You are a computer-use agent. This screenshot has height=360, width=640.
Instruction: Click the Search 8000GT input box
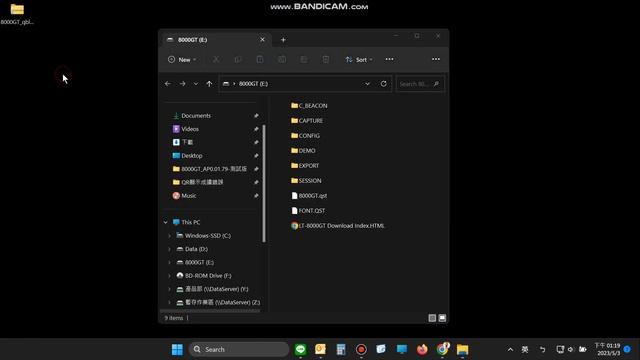tap(420, 84)
